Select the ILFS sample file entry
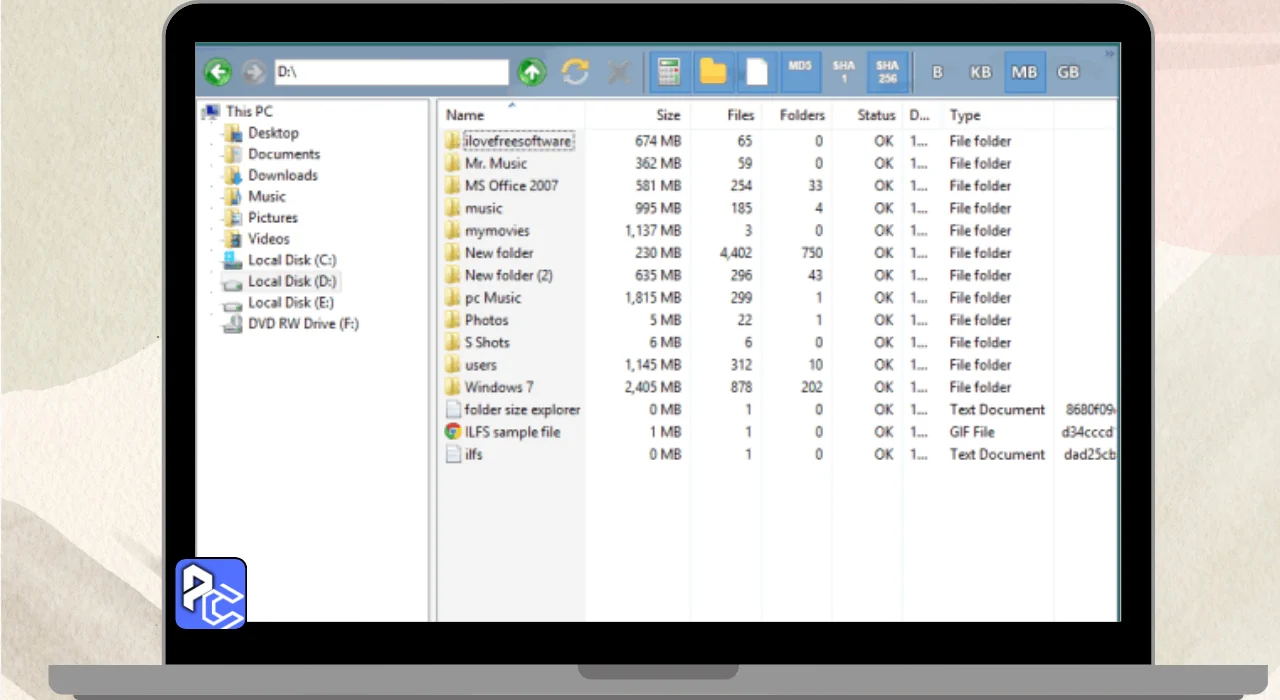This screenshot has height=700, width=1280. [512, 432]
